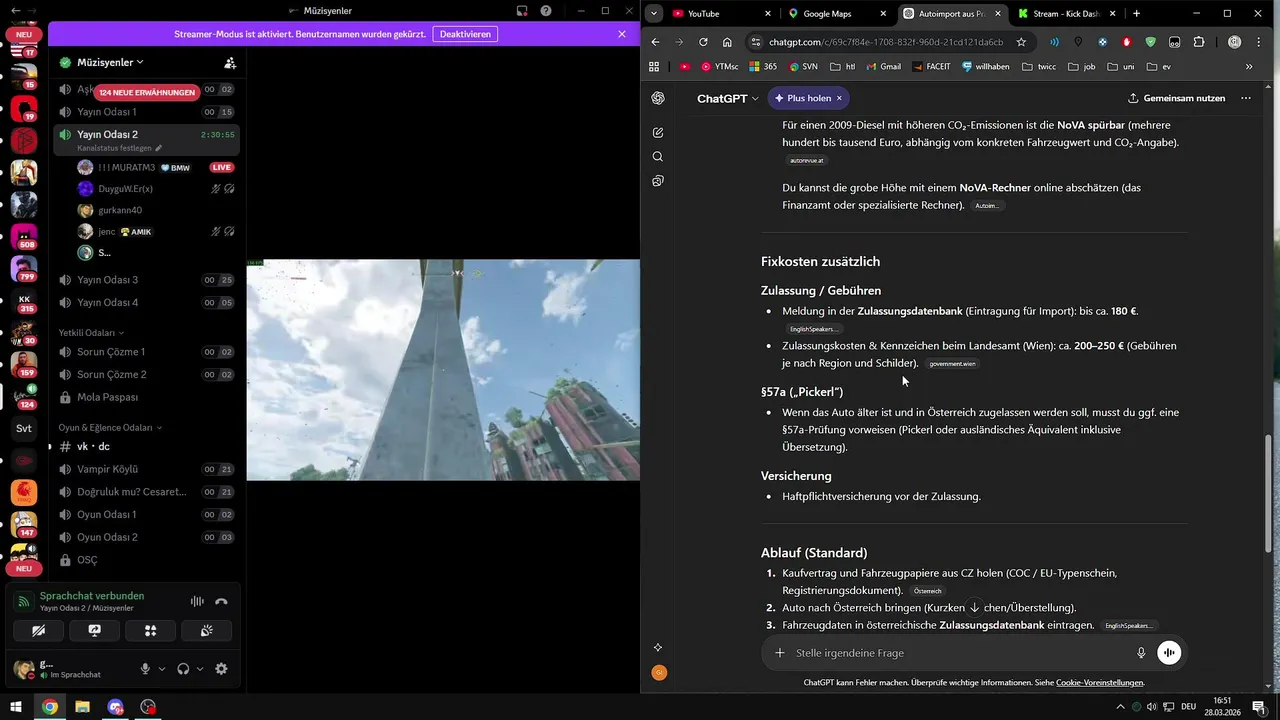This screenshot has height=720, width=1280.
Task: Open the KK server icon with 315 badge
Action: (x=24, y=300)
